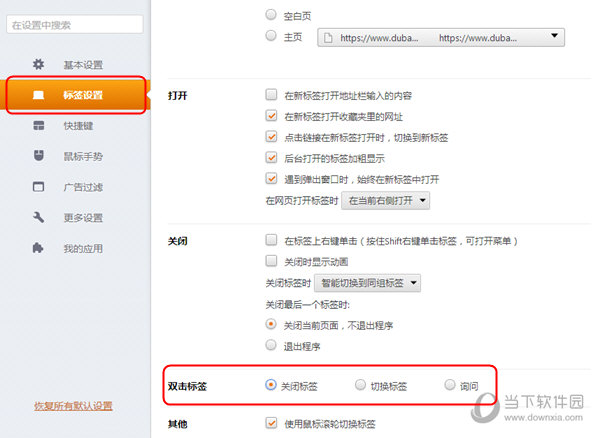Click the 鼠标手势 mouse icon
This screenshot has height=438, width=600.
point(38,156)
